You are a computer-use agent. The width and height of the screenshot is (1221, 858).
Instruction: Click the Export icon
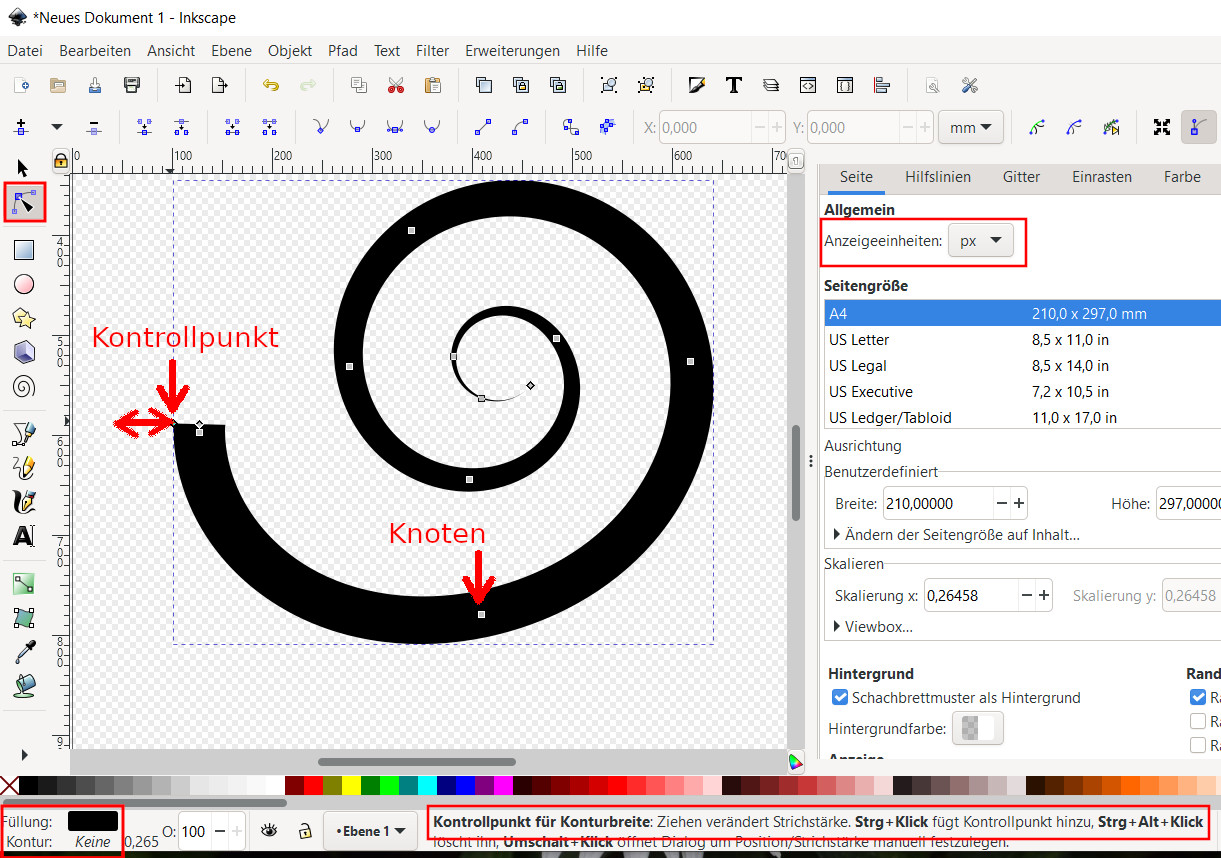coord(219,85)
